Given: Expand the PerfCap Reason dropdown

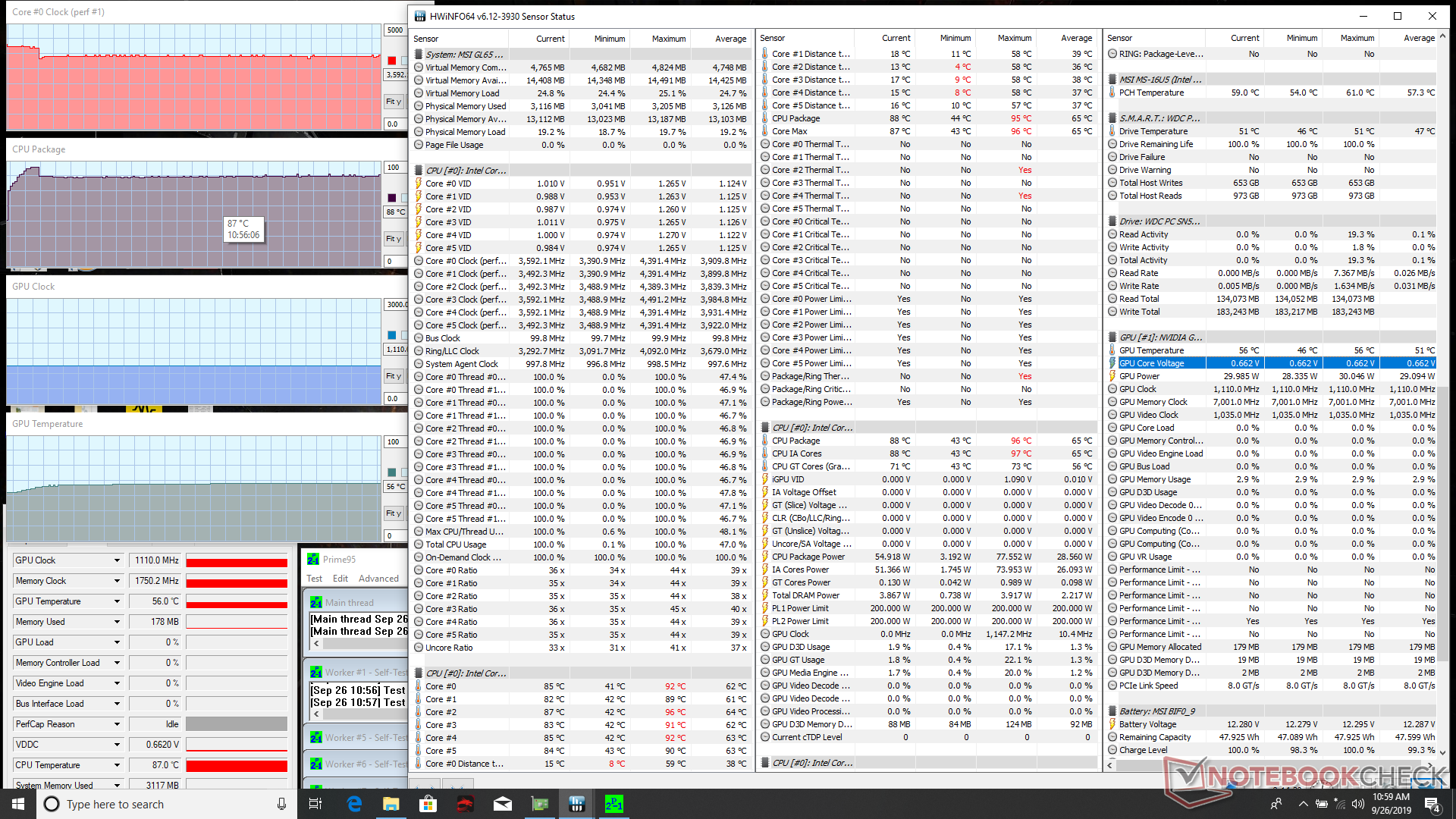Looking at the screenshot, I should [x=117, y=724].
